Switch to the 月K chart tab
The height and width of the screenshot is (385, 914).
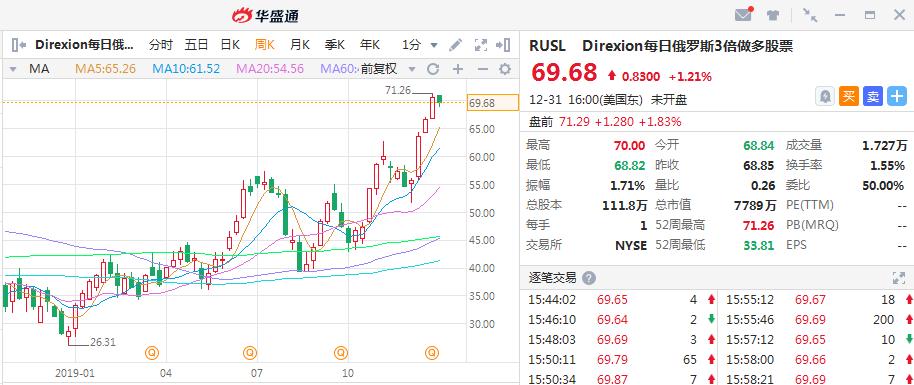(300, 45)
